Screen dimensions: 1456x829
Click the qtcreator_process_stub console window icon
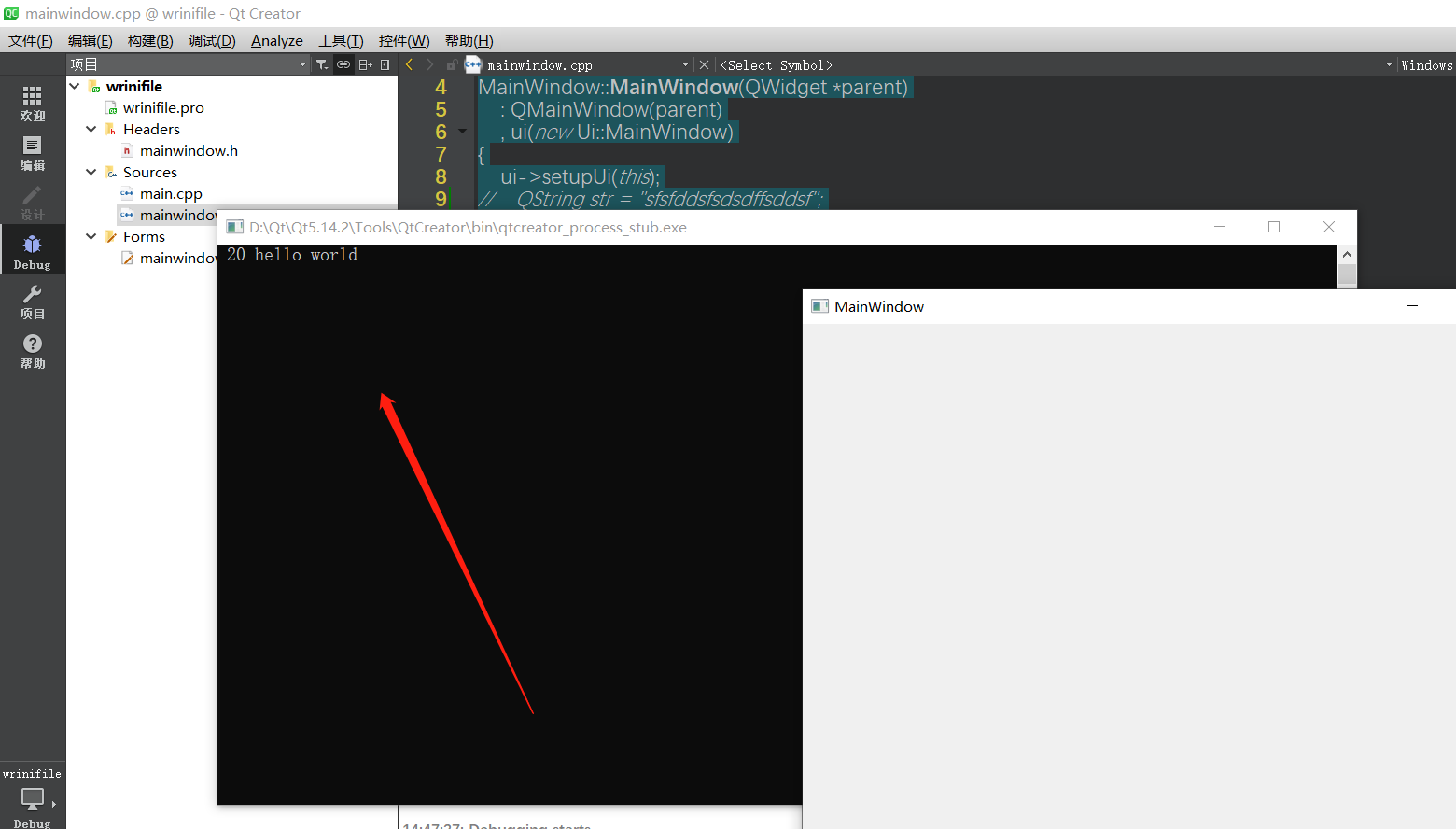[235, 227]
